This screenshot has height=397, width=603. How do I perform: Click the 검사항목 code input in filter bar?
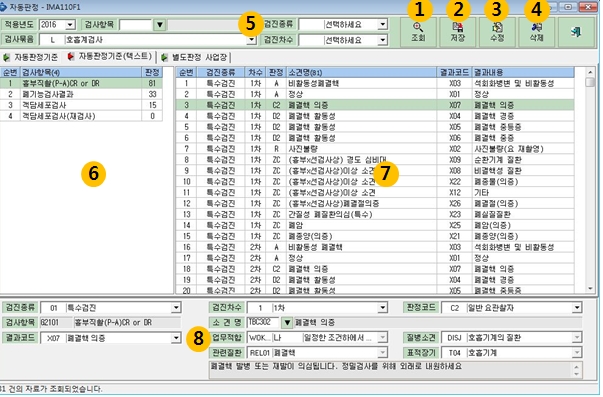coord(136,25)
